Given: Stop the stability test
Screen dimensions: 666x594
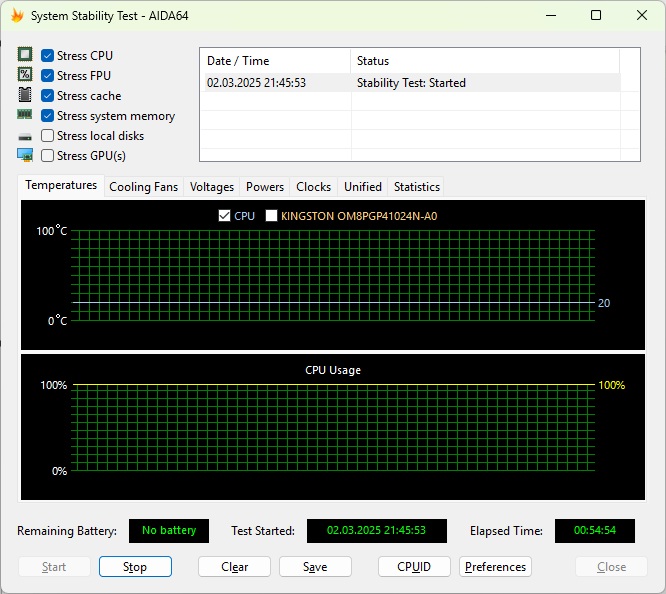Looking at the screenshot, I should click(x=135, y=567).
